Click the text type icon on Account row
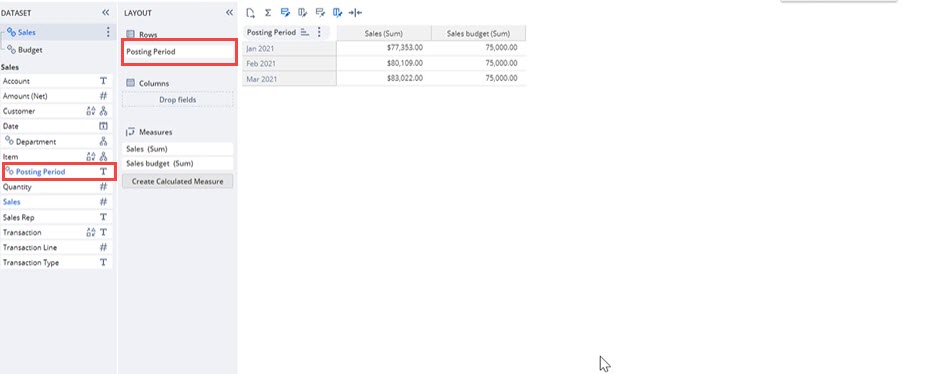The width and height of the screenshot is (933, 374). pyautogui.click(x=103, y=81)
